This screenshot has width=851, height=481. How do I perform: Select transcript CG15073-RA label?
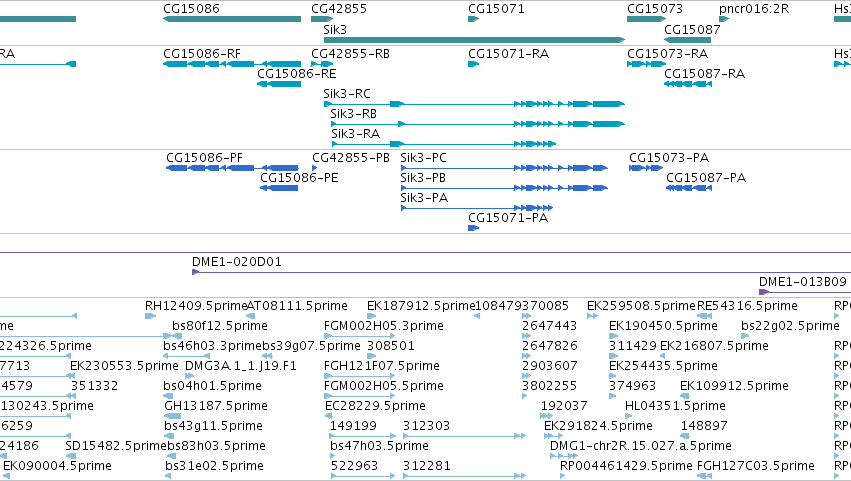tap(667, 54)
